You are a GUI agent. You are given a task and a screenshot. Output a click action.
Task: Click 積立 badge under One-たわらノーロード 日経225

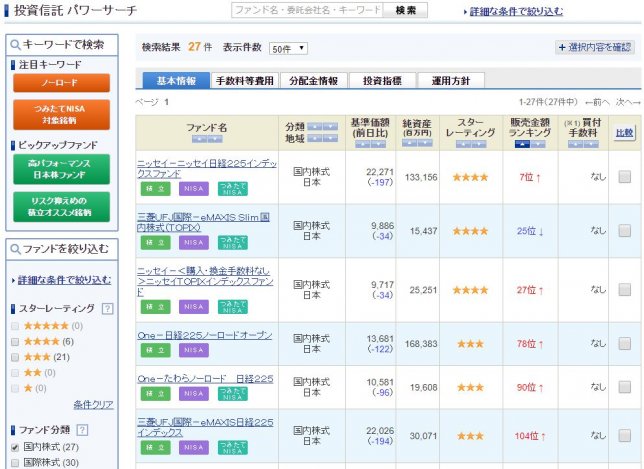pyautogui.click(x=156, y=393)
